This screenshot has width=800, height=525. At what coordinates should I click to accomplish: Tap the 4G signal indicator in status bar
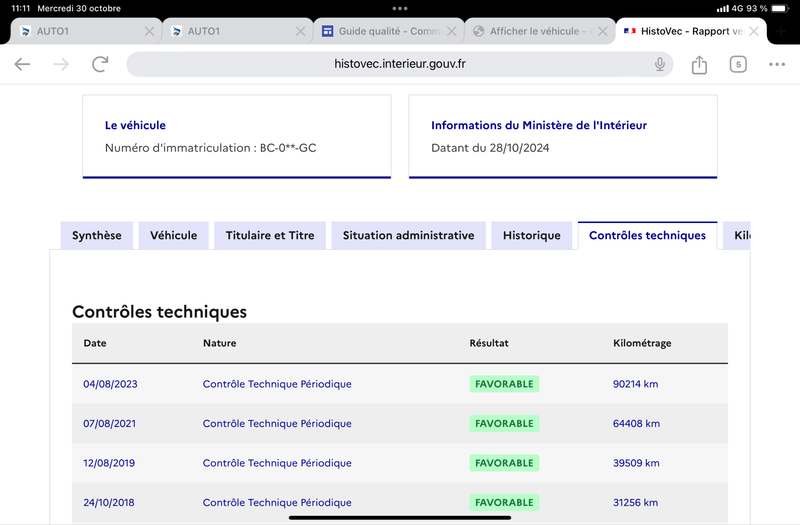(730, 9)
